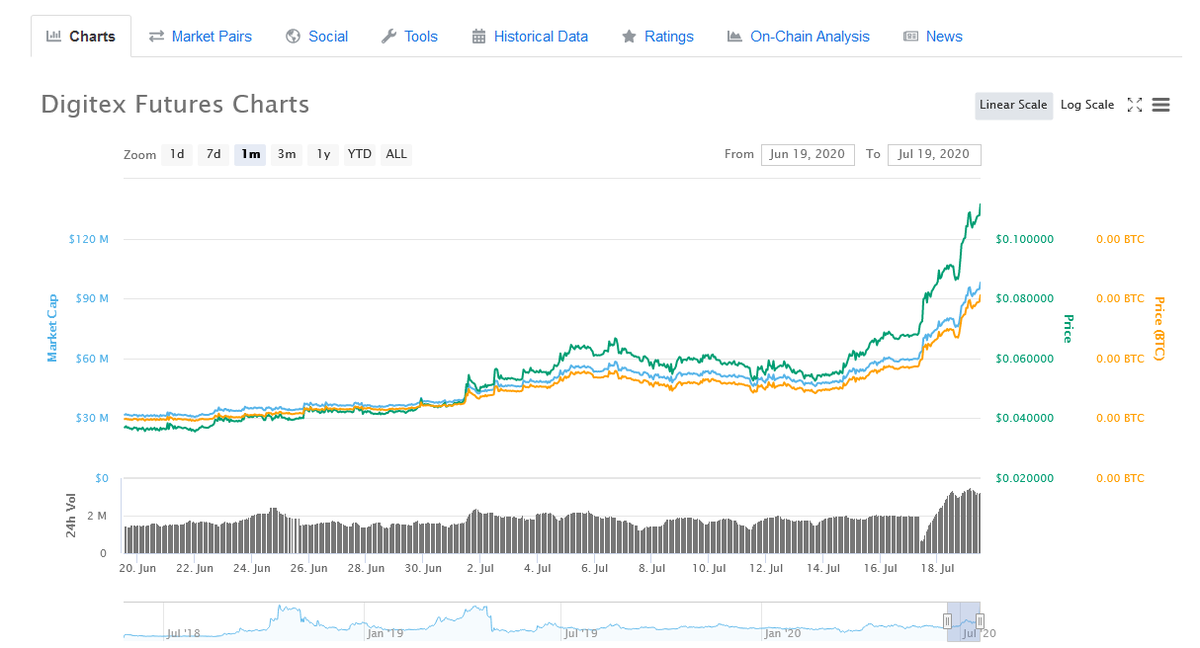Click the Market Pairs arrows icon
The image size is (1200, 648).
pos(156,36)
